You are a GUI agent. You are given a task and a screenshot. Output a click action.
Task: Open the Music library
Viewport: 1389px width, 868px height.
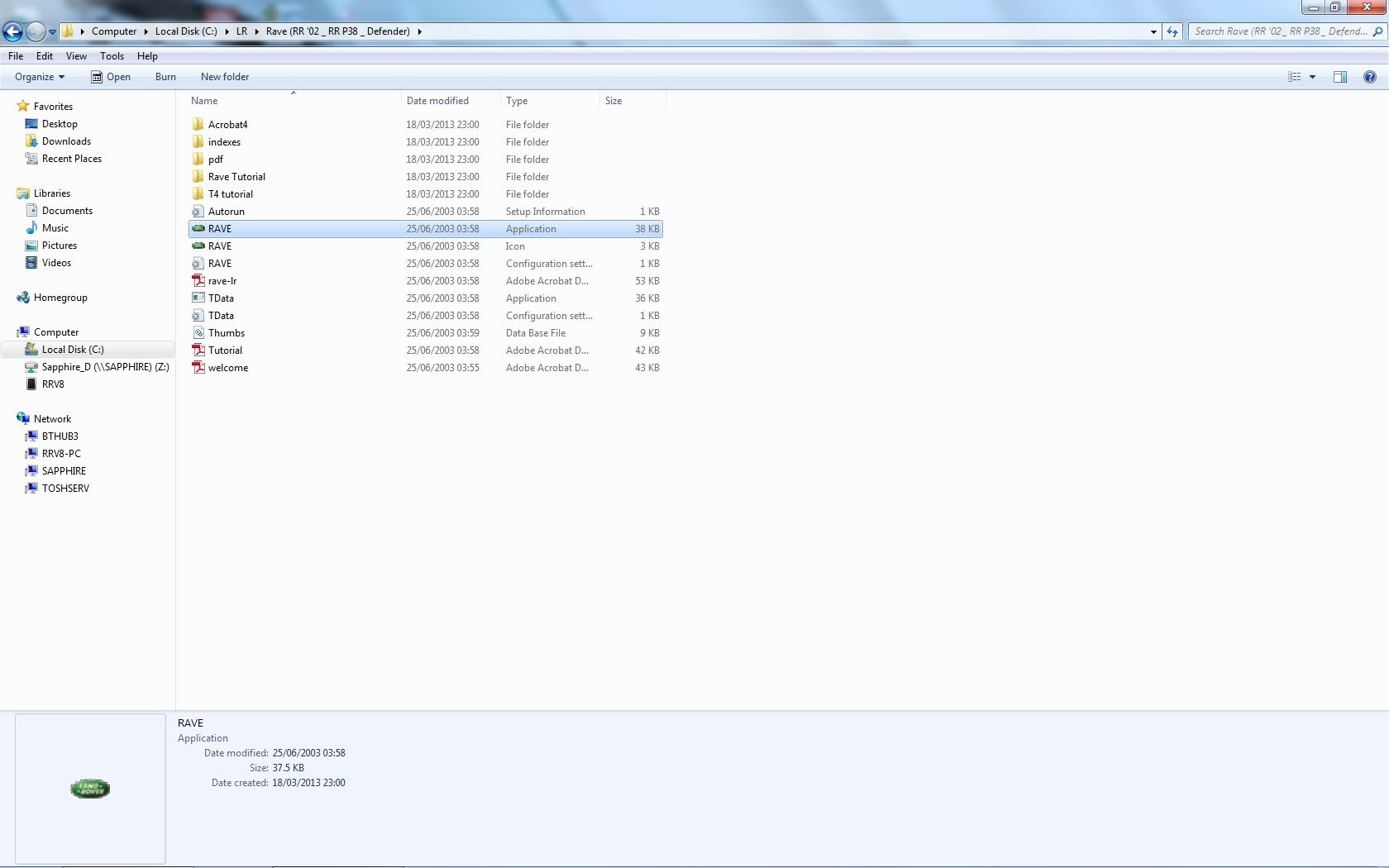pos(55,228)
